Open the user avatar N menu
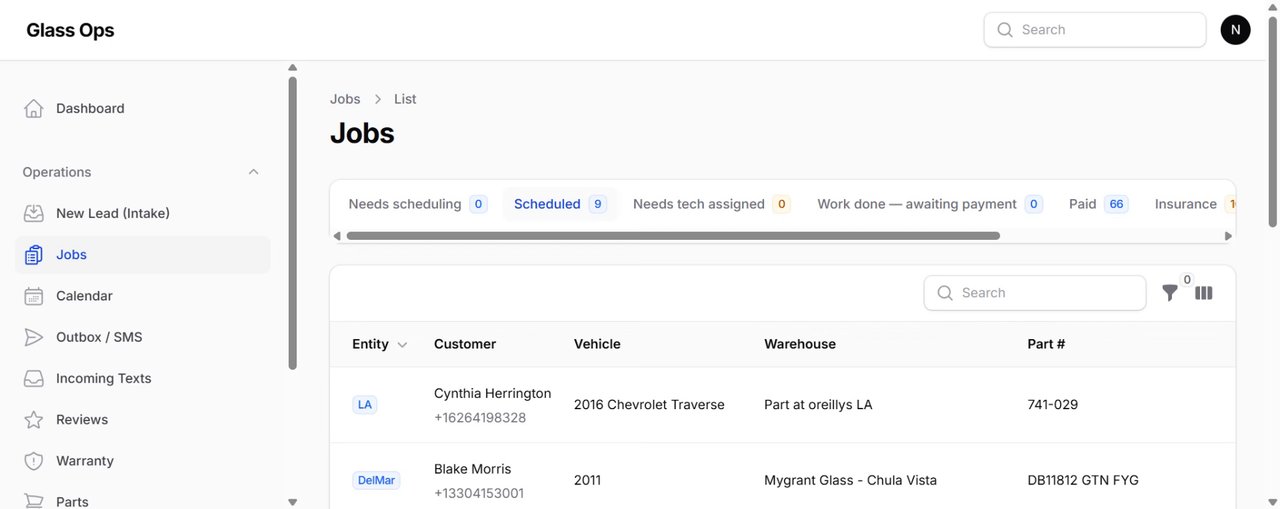 coord(1235,30)
